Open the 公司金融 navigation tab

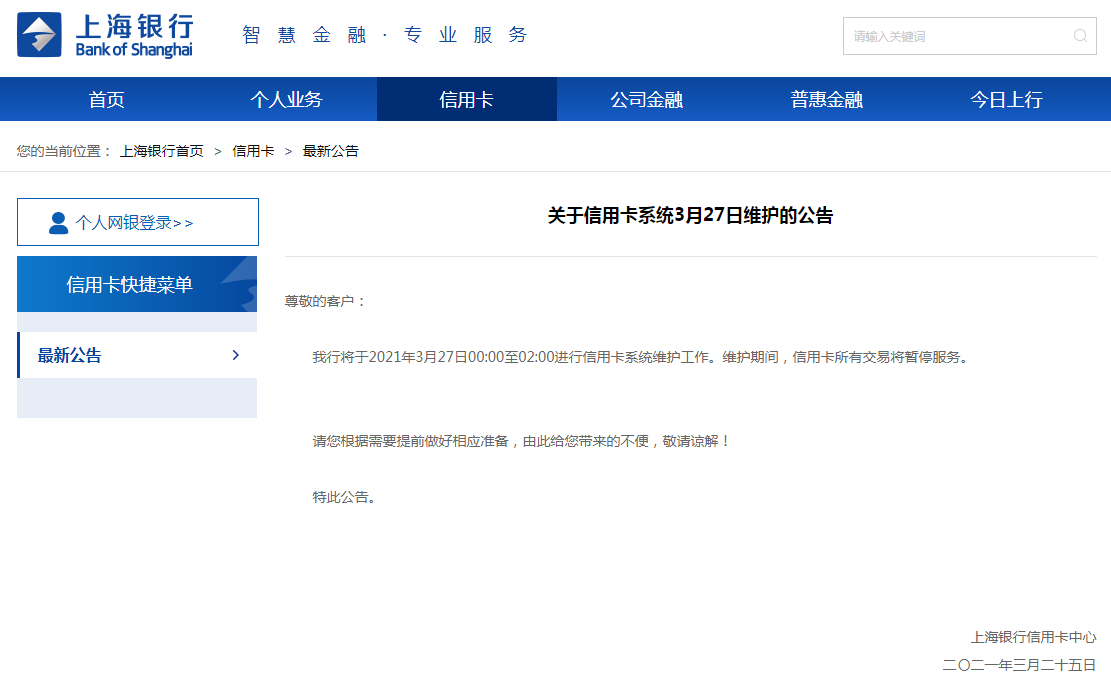coord(646,99)
